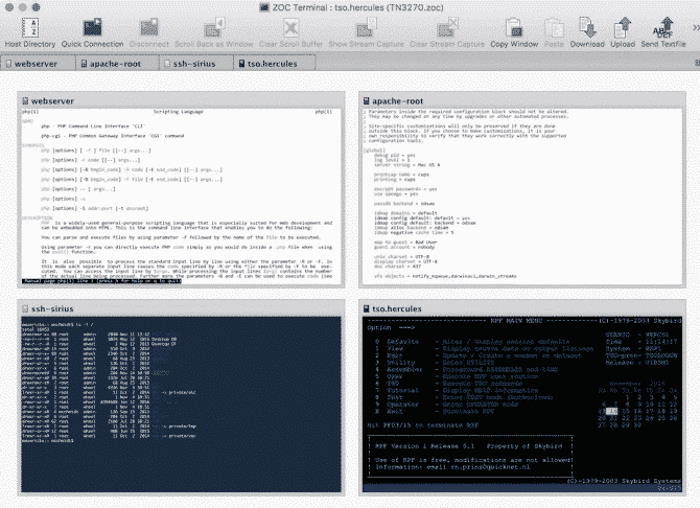The height and width of the screenshot is (508, 700).
Task: Click the window zoom button
Action: pos(36,7)
